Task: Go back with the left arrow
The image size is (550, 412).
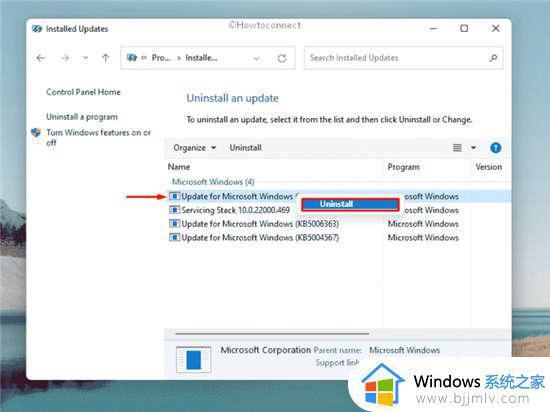Action: click(41, 58)
